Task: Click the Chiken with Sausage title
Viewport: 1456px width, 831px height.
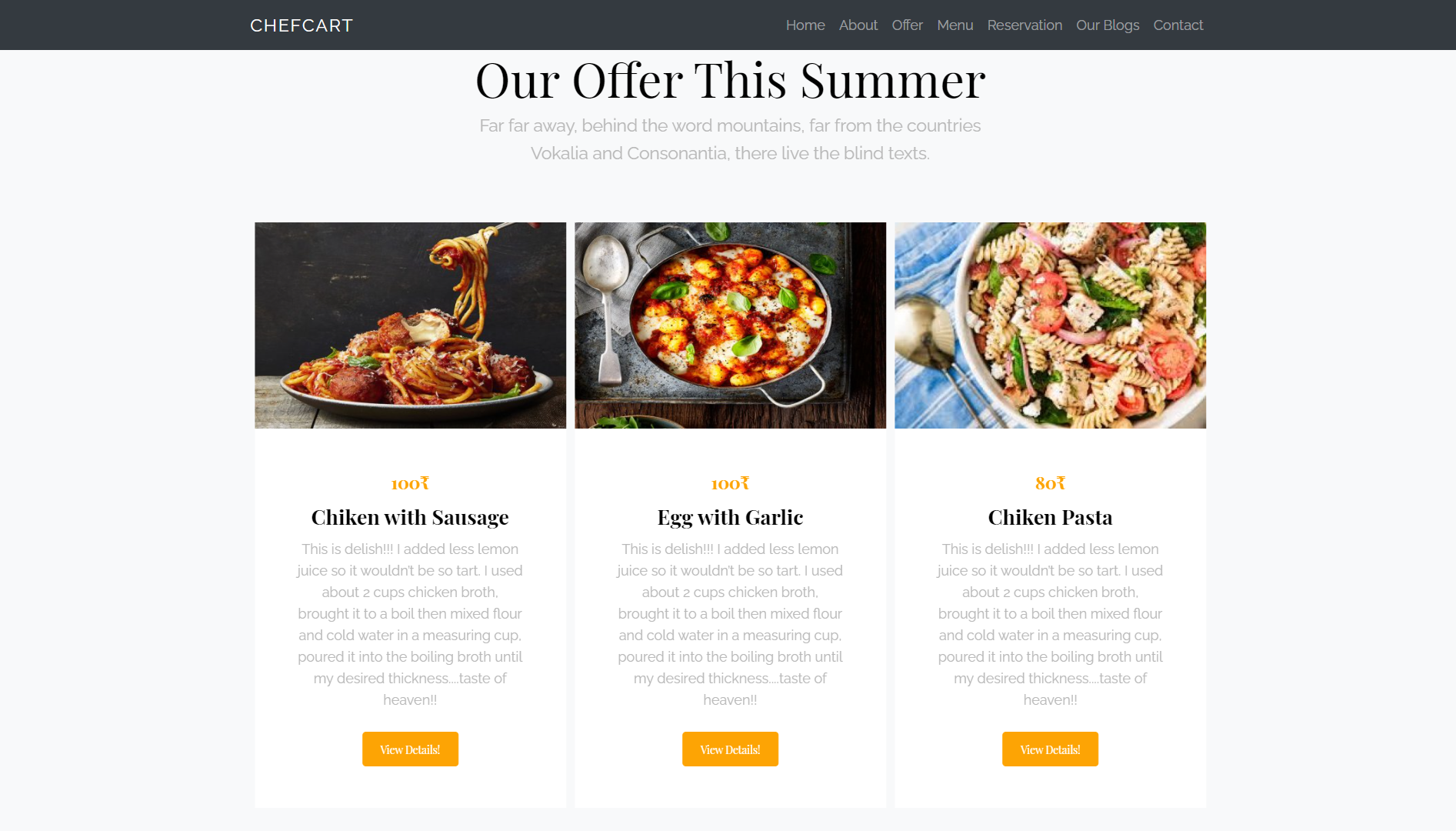Action: pos(410,517)
